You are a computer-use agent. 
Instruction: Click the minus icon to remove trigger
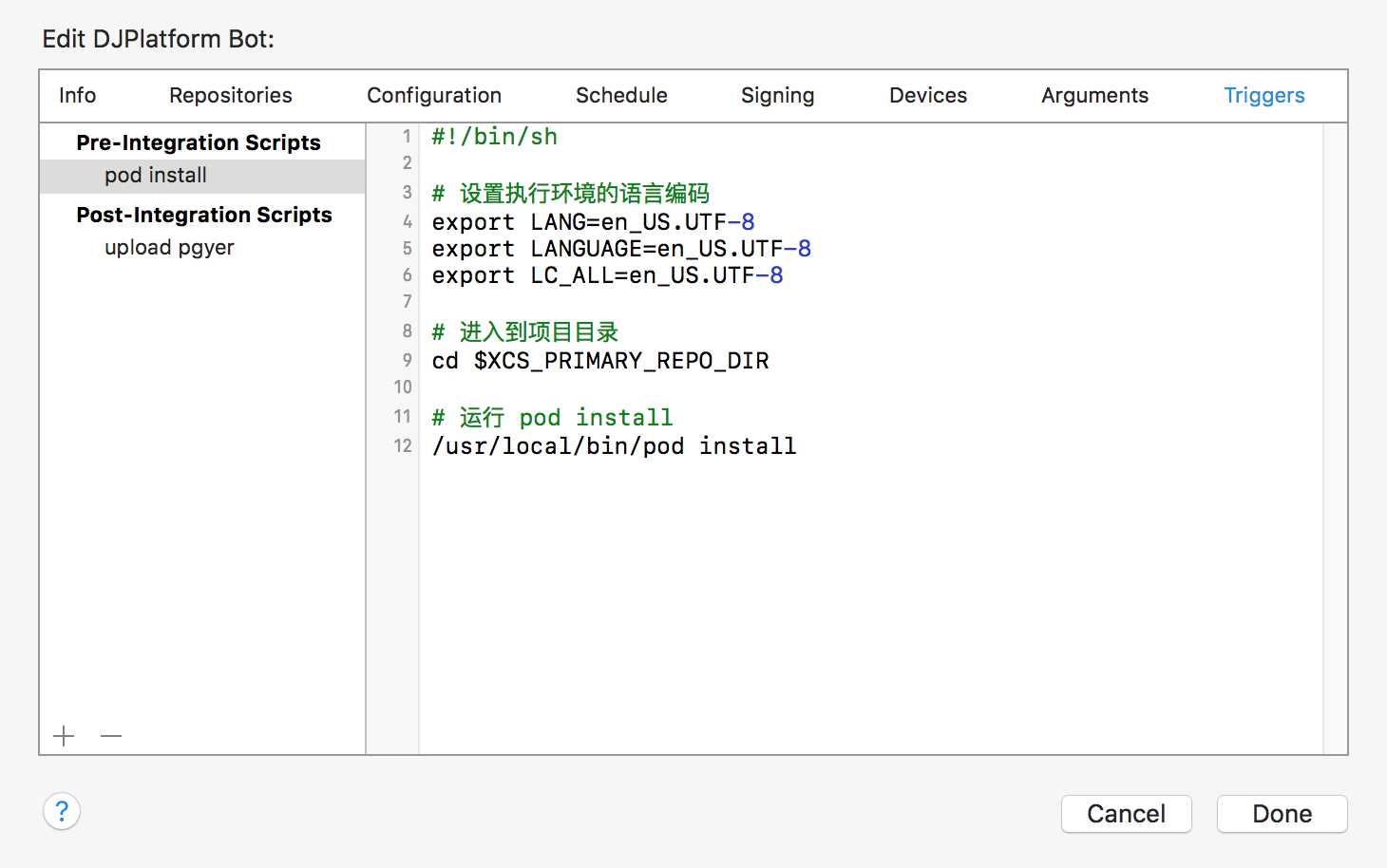coord(111,736)
